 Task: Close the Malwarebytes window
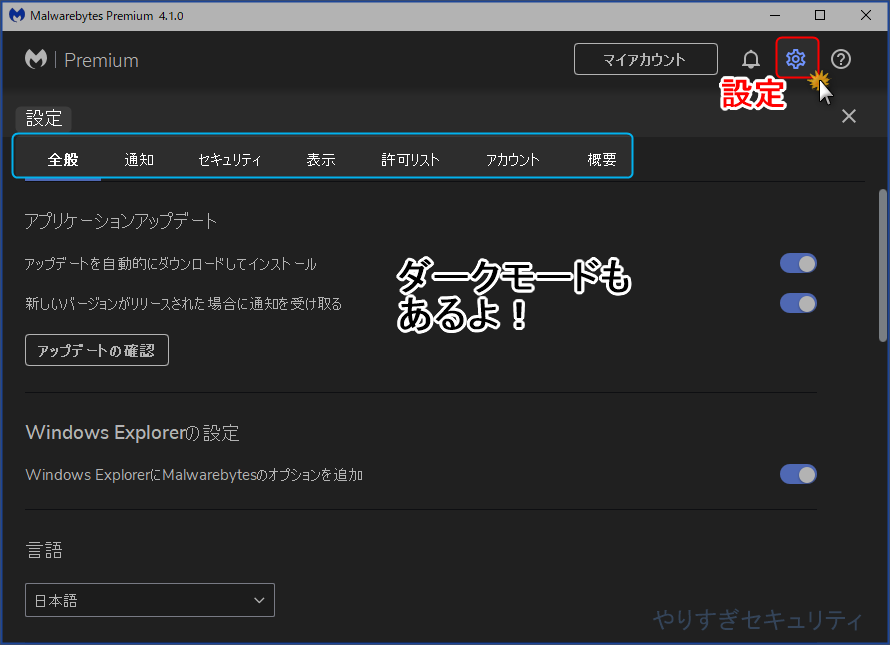(x=866, y=15)
